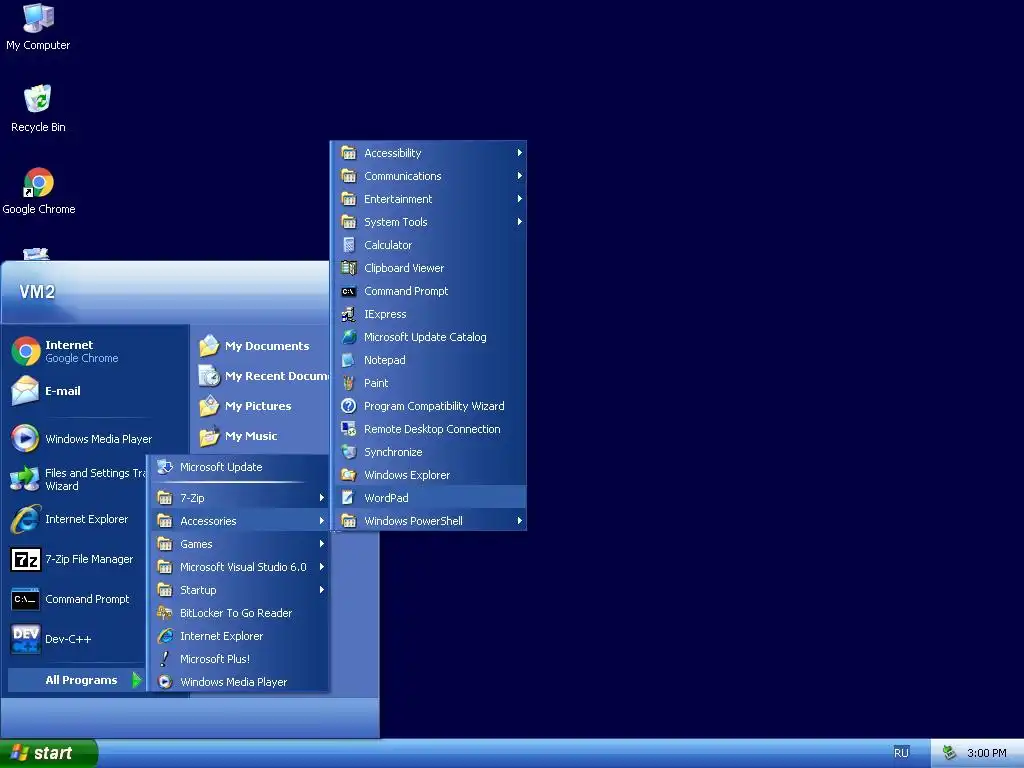Screen dimensions: 1024x768
Task: Click the system tray network icon
Action: (x=949, y=753)
